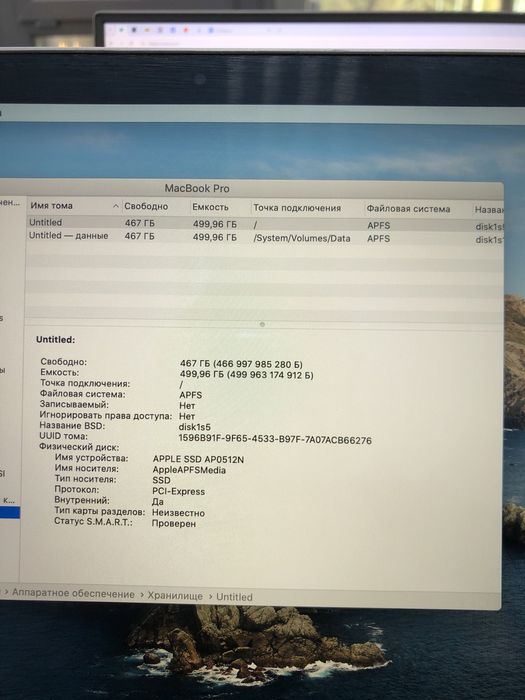Click the Untitled breadcrumb in path bar
The width and height of the screenshot is (525, 700).
tap(234, 597)
